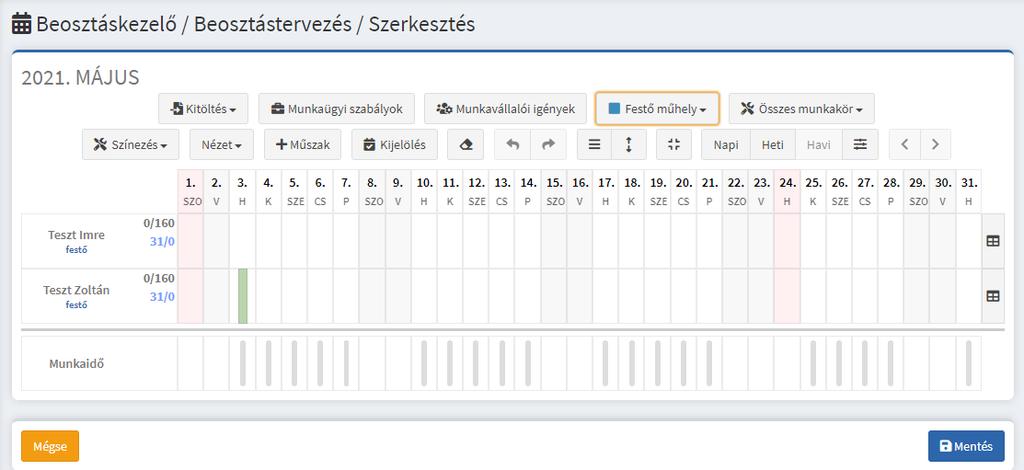Click the Mentés save button
This screenshot has height=470, width=1024.
point(966,446)
